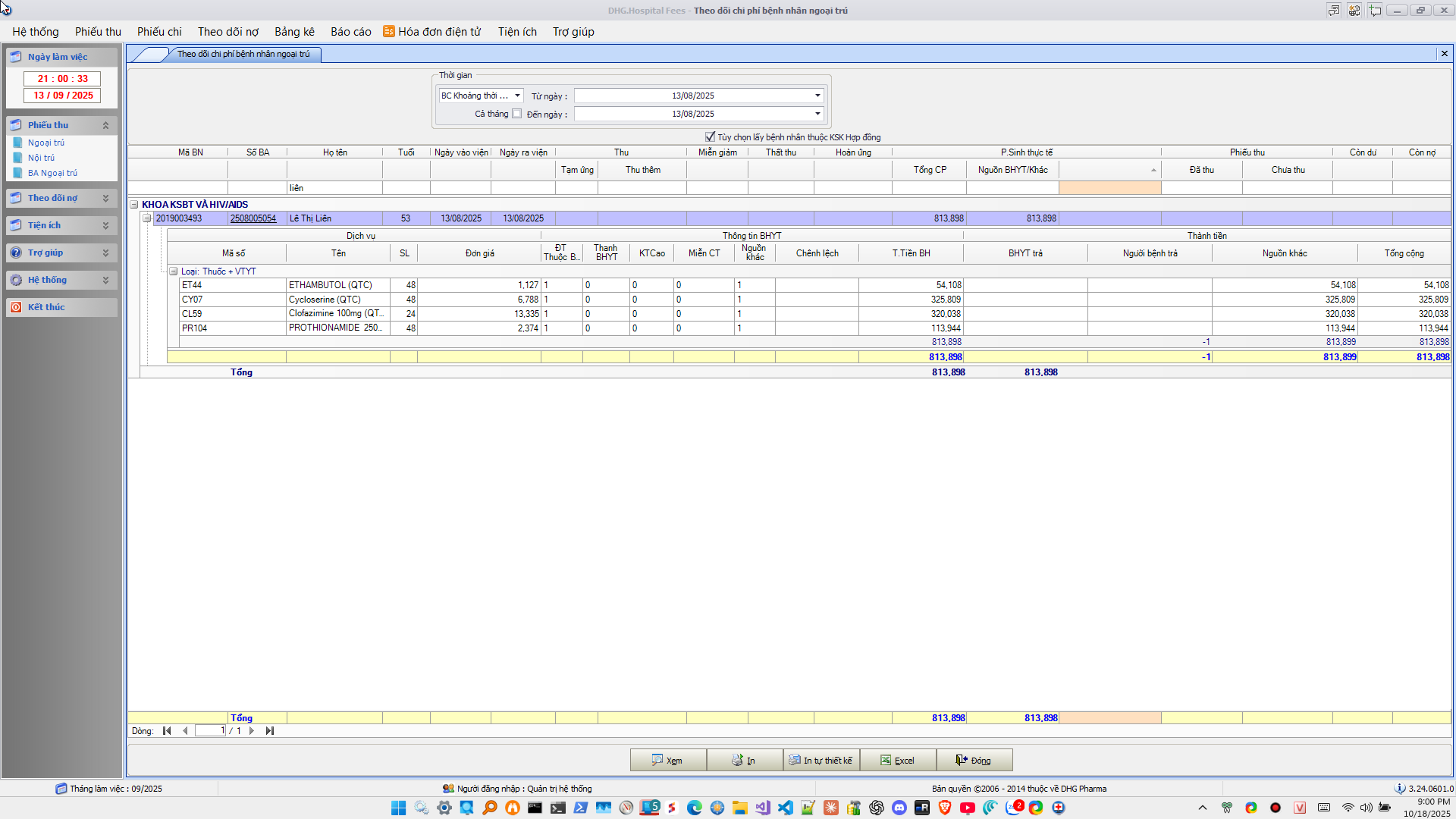Click the BA Ngoại trú sidebar icon

17,173
